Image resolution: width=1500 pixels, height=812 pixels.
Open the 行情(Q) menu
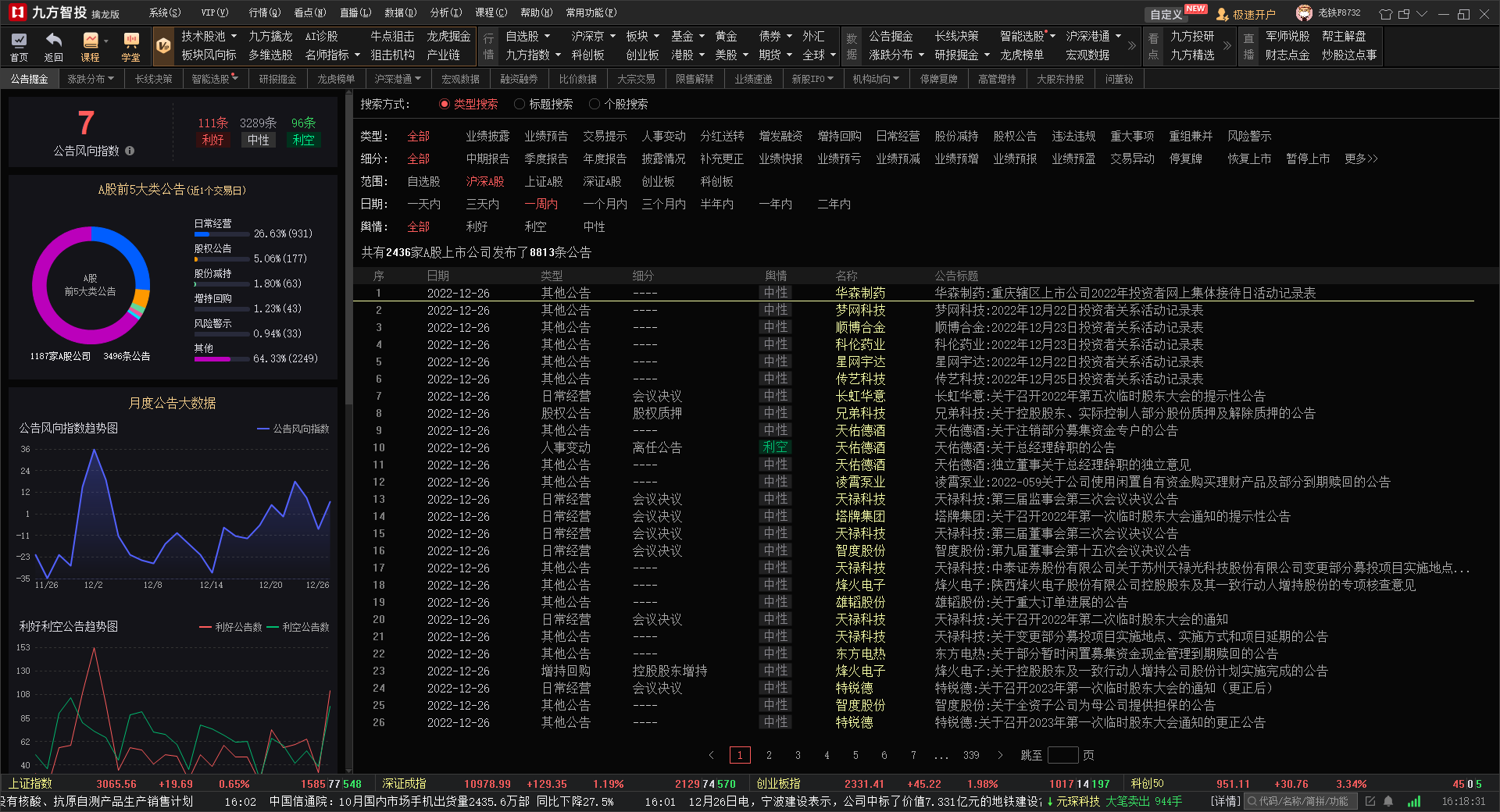(264, 12)
